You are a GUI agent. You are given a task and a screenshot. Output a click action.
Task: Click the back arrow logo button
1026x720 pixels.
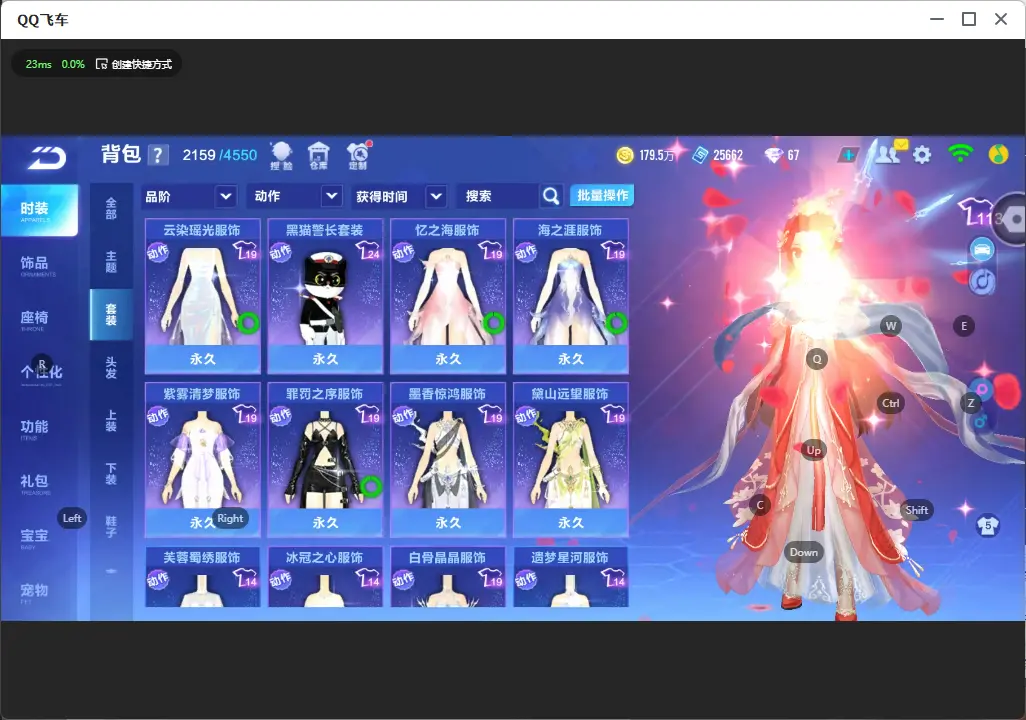[46, 158]
